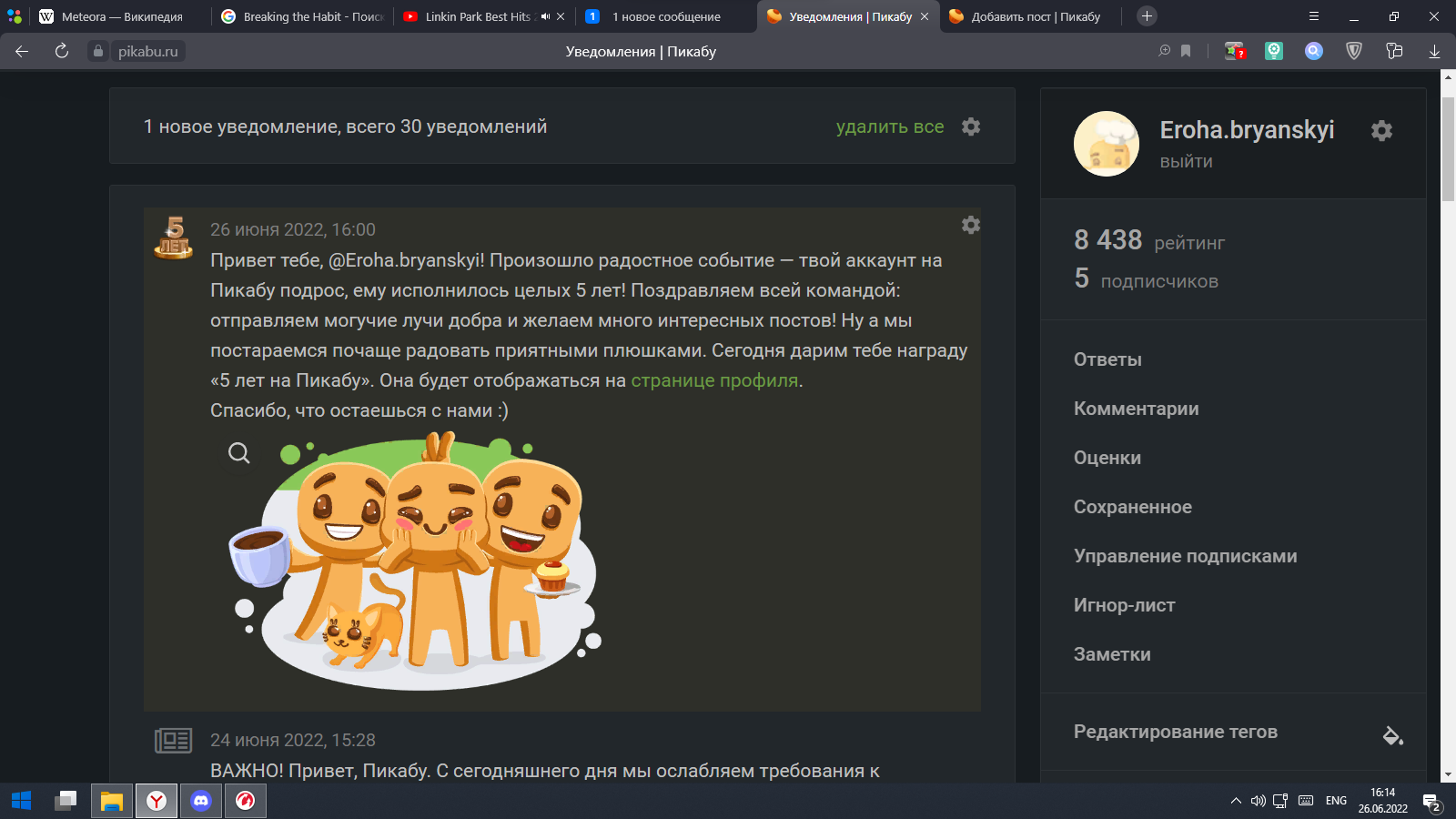Mute the Linkin Park Best Hits tab
Screen dimensions: 1456x819
tap(545, 16)
